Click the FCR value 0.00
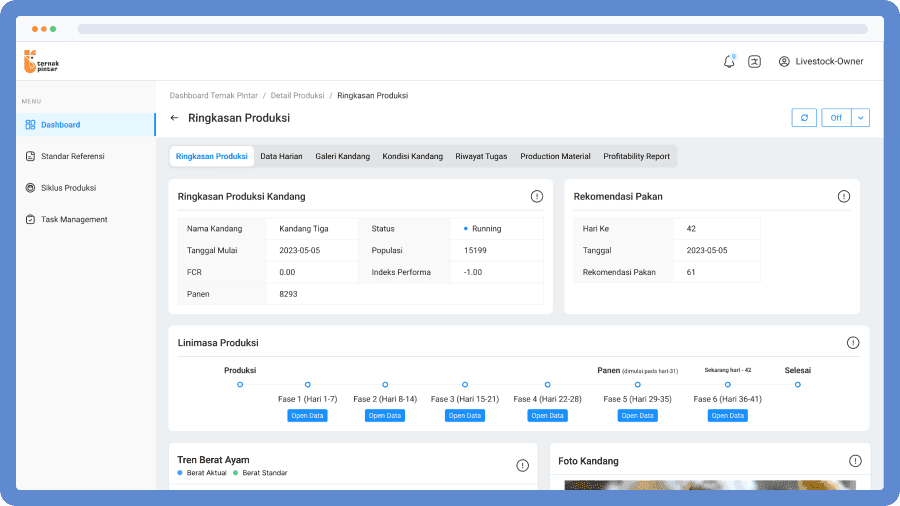 click(287, 272)
